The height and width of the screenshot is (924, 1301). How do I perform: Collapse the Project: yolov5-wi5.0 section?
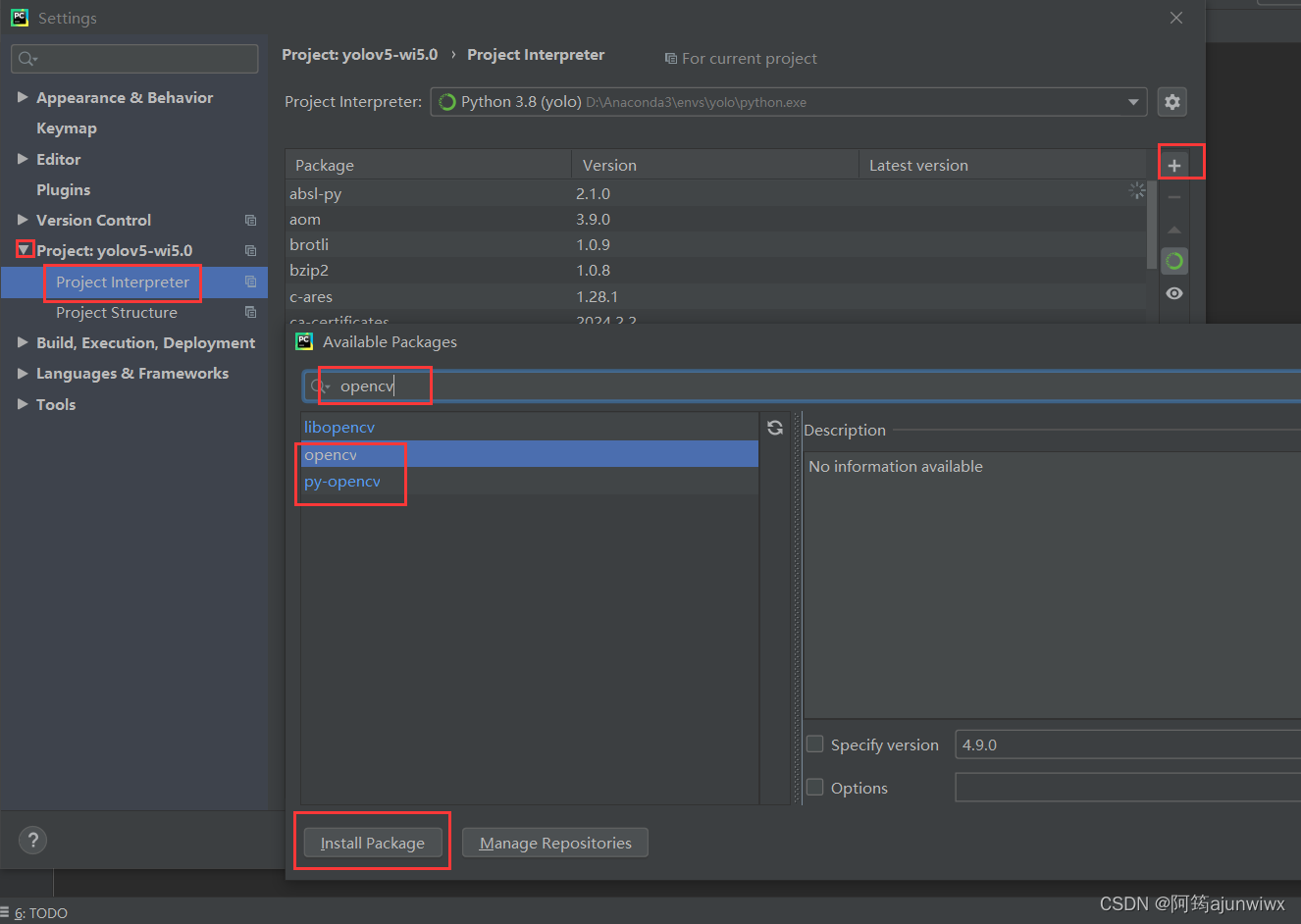tap(25, 250)
